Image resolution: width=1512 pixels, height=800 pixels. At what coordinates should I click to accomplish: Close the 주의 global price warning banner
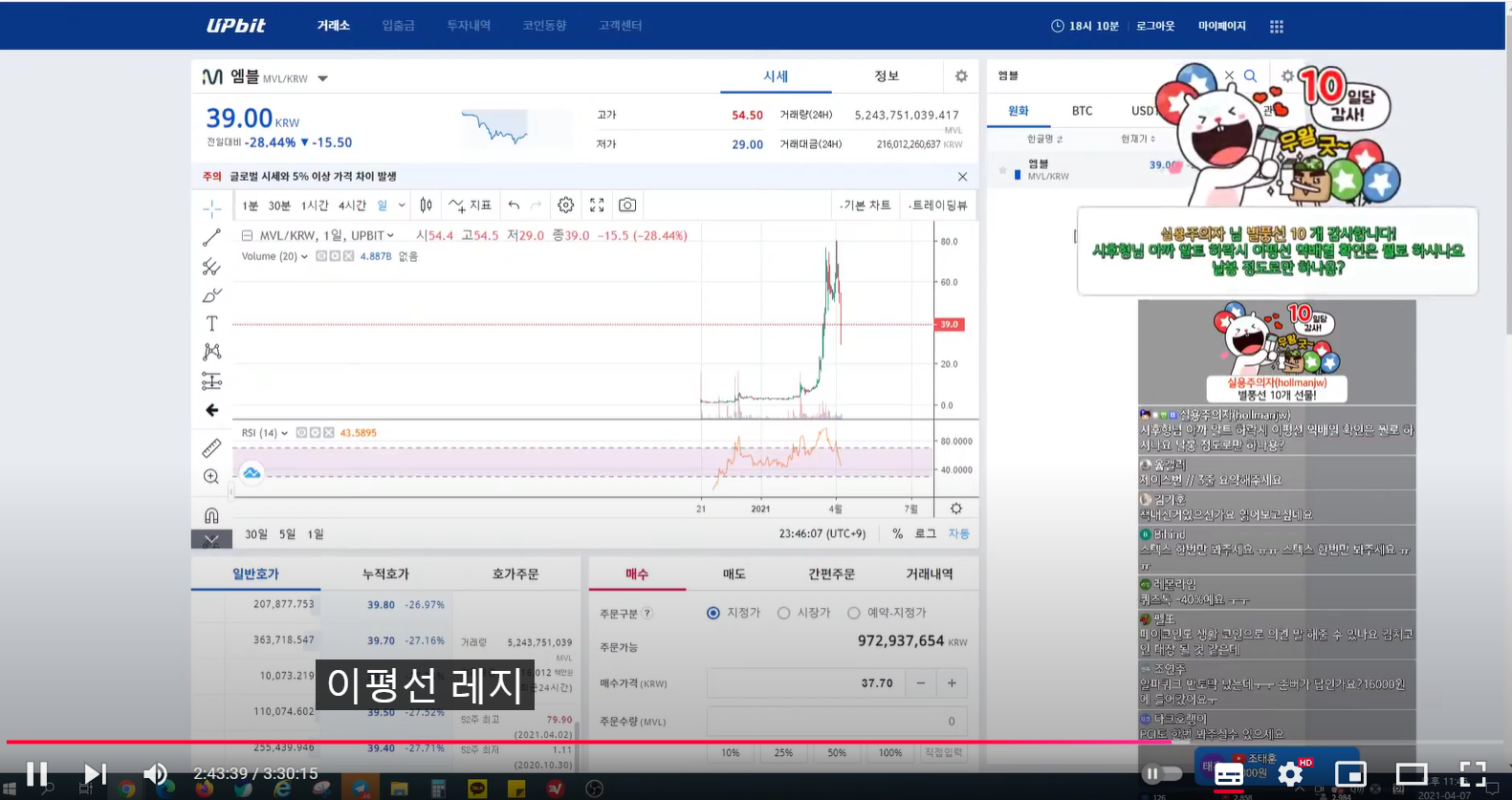pos(962,177)
